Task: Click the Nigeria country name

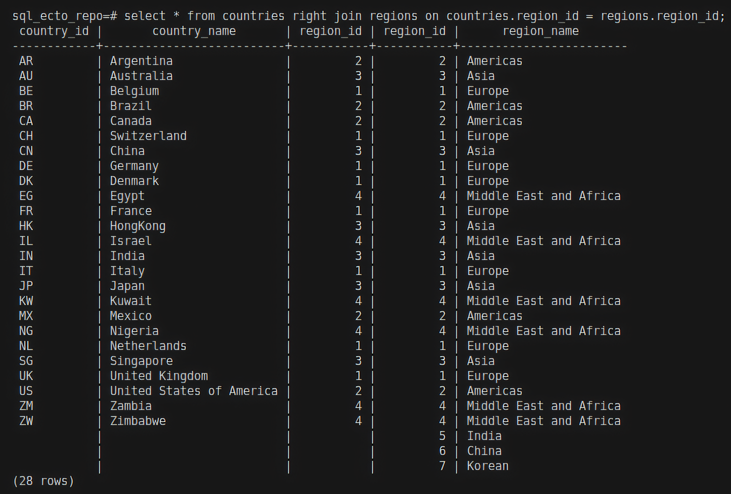Action: (x=133, y=331)
